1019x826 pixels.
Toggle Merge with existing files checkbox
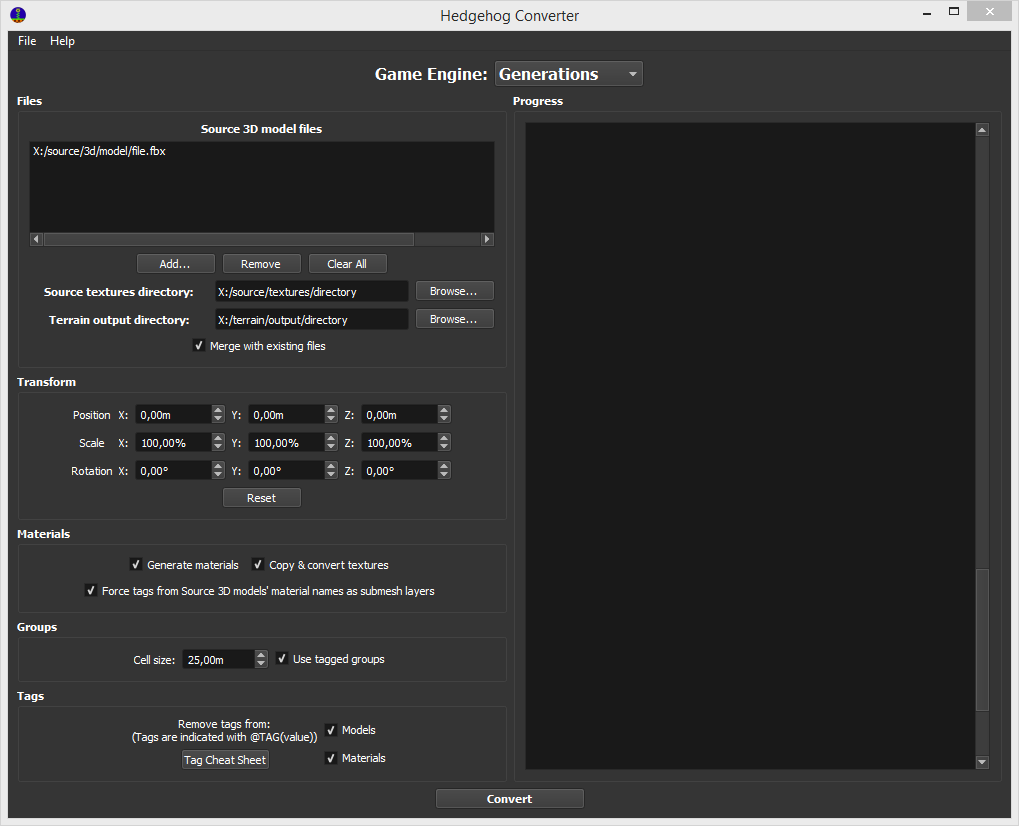pos(199,346)
